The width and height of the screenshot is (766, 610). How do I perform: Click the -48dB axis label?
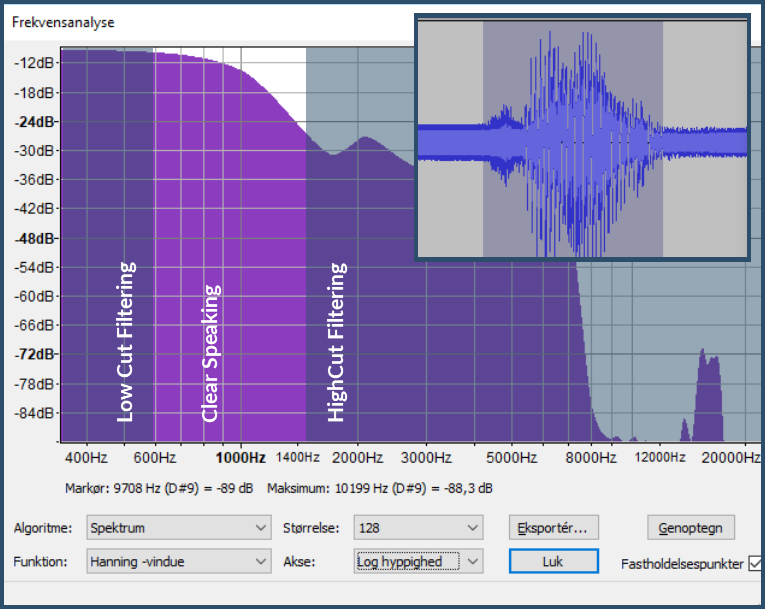(35, 239)
